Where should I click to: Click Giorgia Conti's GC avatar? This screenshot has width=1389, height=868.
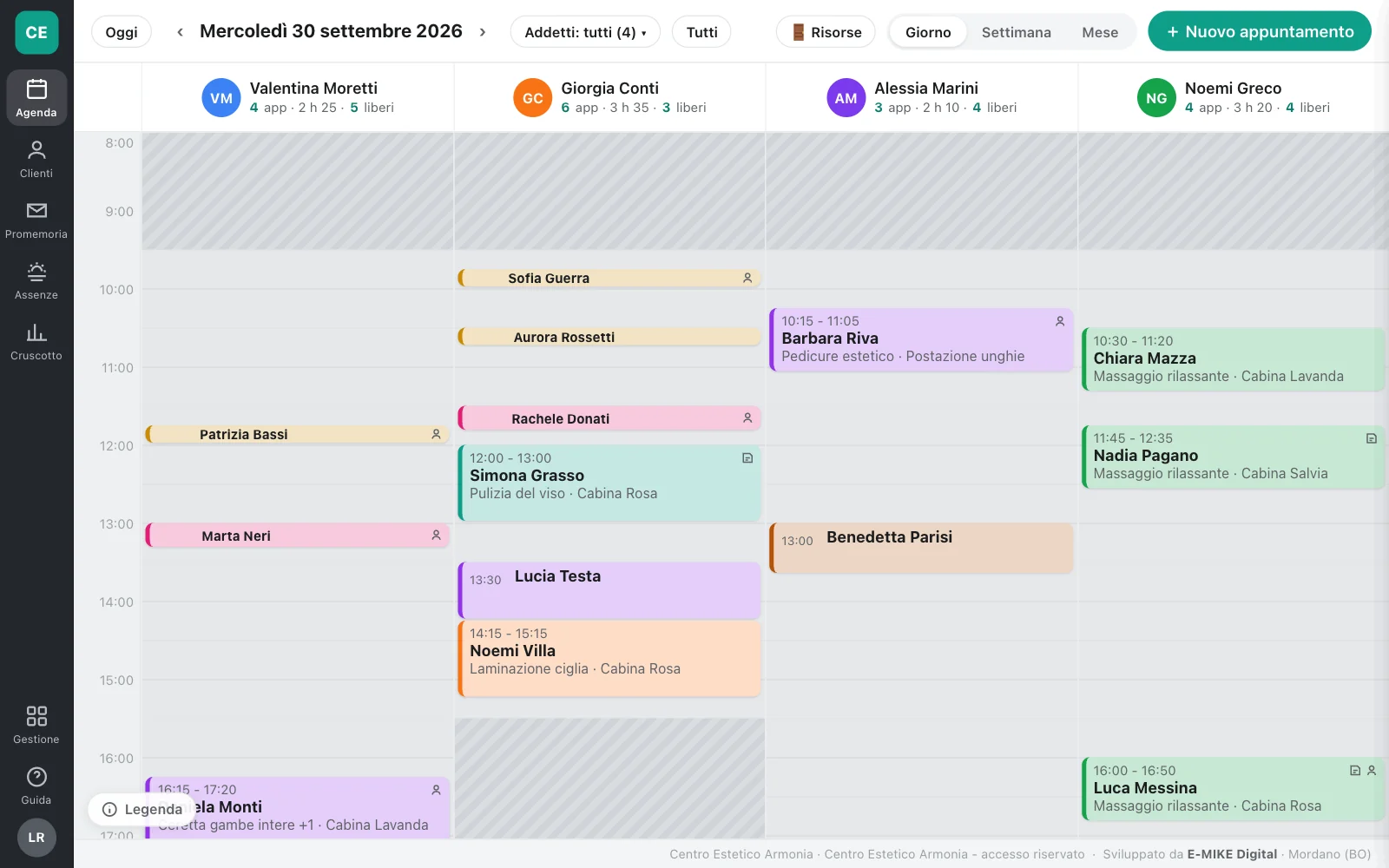pyautogui.click(x=532, y=98)
